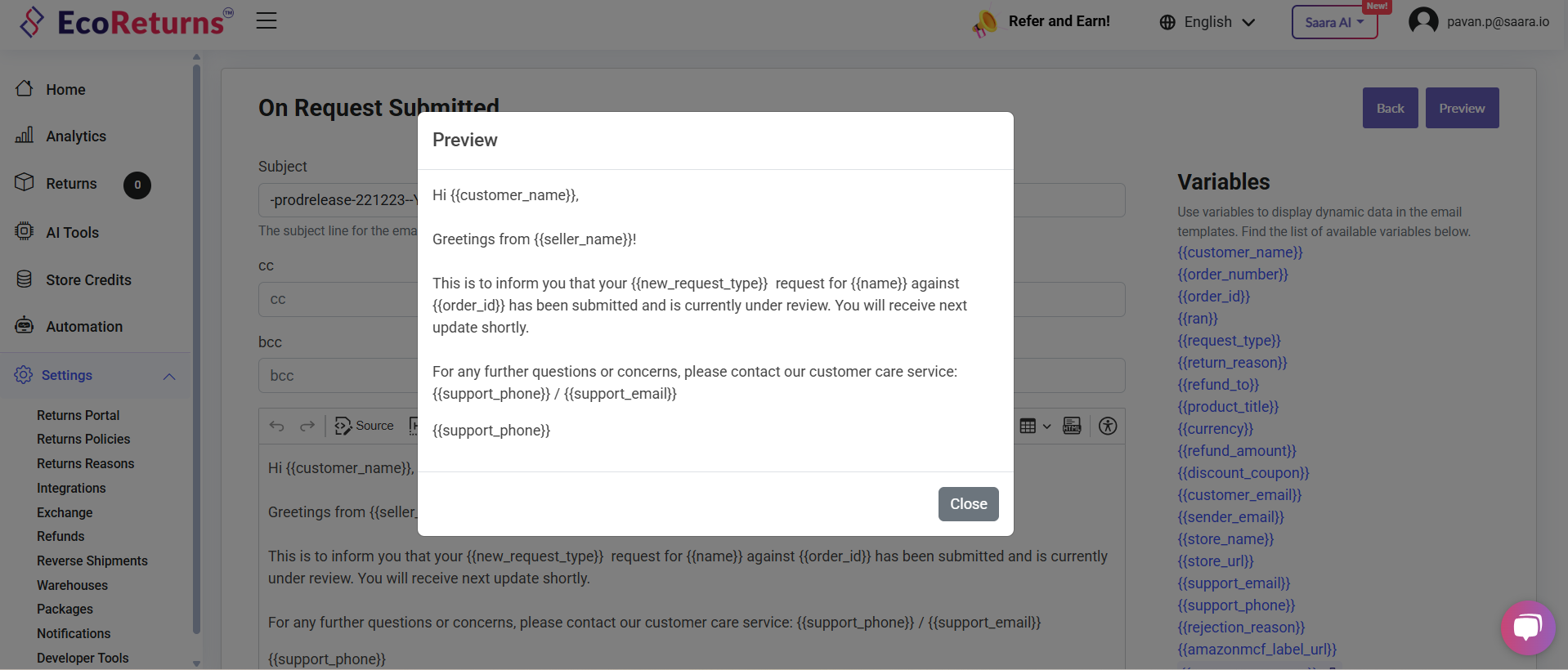Open the accessibility help icon in editor
Screen dimensions: 1568x670
[x=1108, y=426]
